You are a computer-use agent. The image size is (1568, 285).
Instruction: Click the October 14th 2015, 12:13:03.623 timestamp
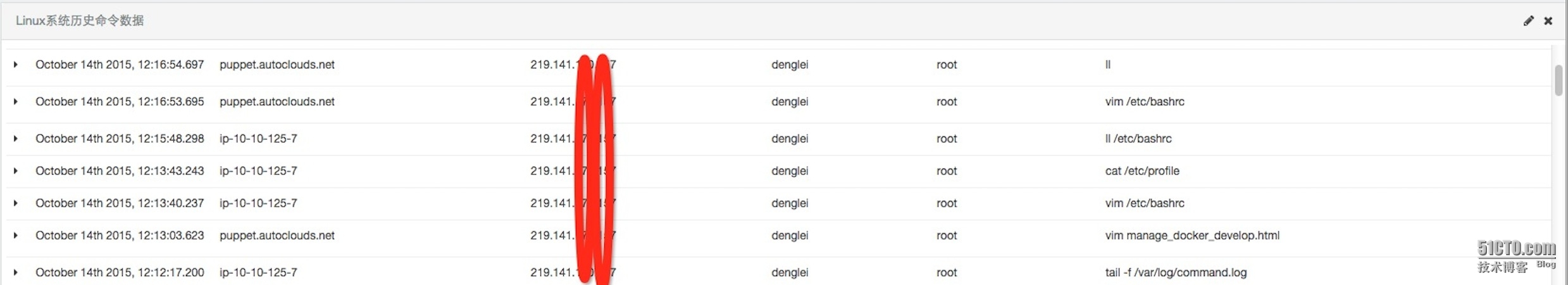click(x=120, y=236)
